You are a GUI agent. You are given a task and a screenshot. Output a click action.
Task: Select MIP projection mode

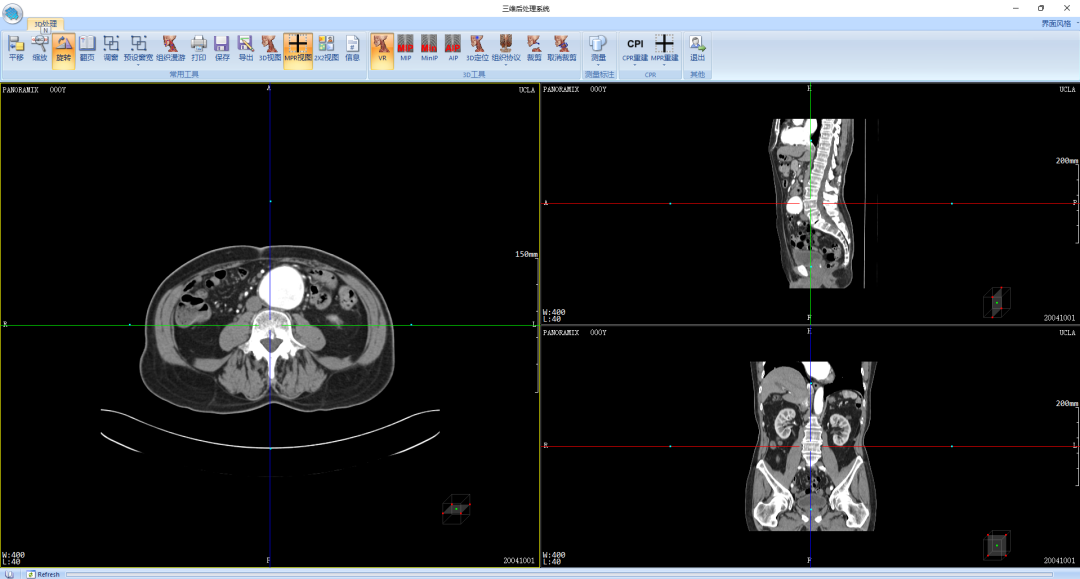(x=406, y=49)
